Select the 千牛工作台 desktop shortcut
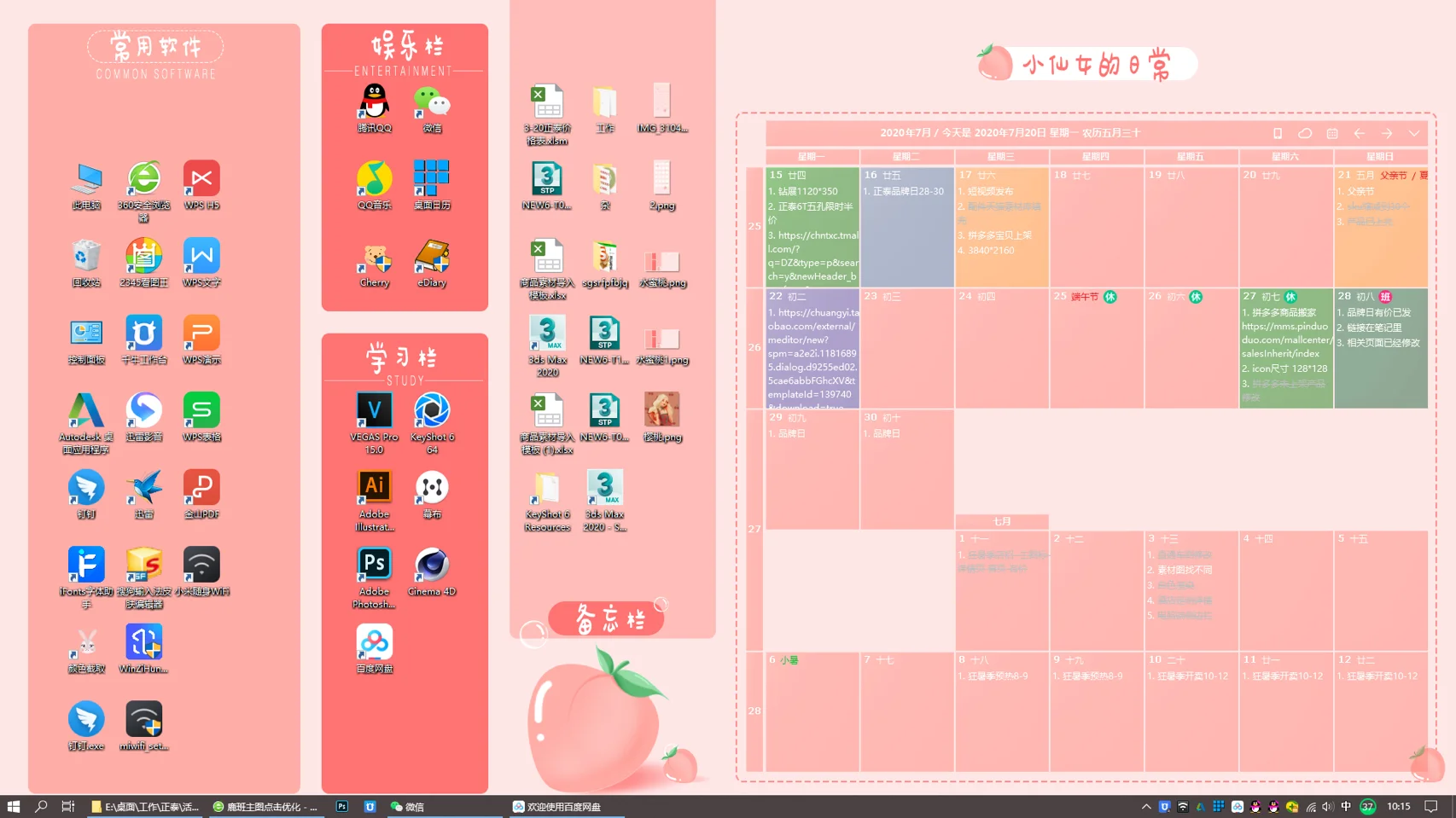Screen dimensions: 1456x818 pyautogui.click(x=143, y=339)
